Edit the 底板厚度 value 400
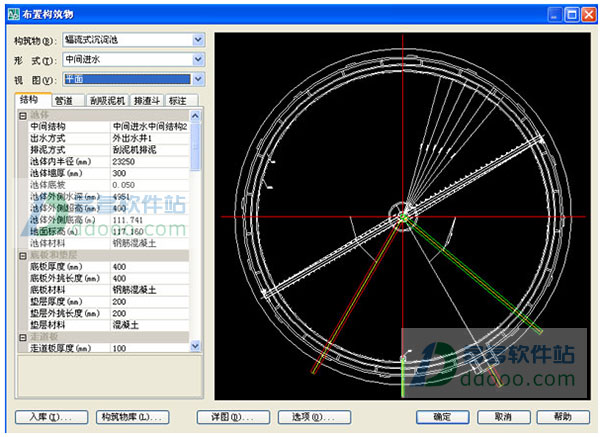 (x=150, y=267)
